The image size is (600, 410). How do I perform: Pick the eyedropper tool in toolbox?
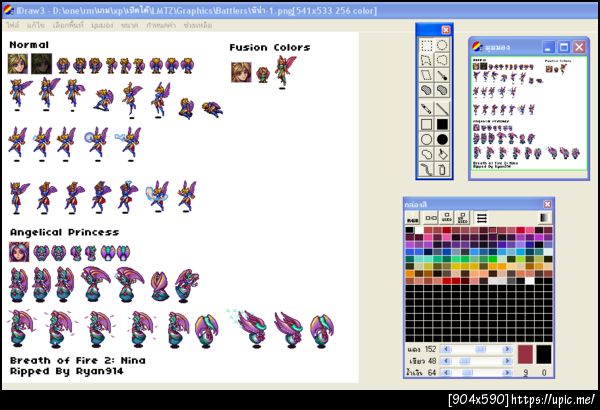(442, 75)
